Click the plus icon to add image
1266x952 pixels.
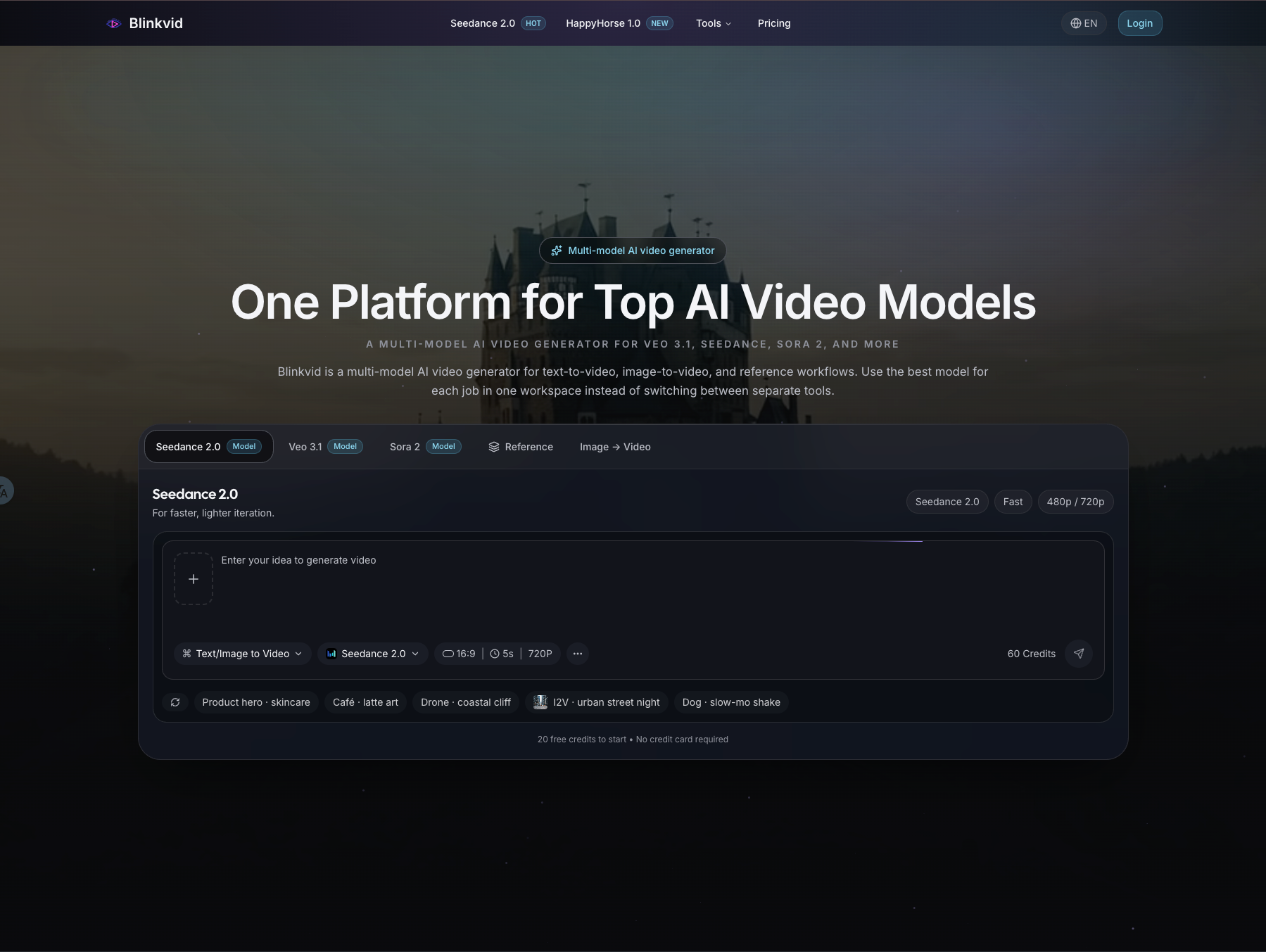pyautogui.click(x=194, y=579)
